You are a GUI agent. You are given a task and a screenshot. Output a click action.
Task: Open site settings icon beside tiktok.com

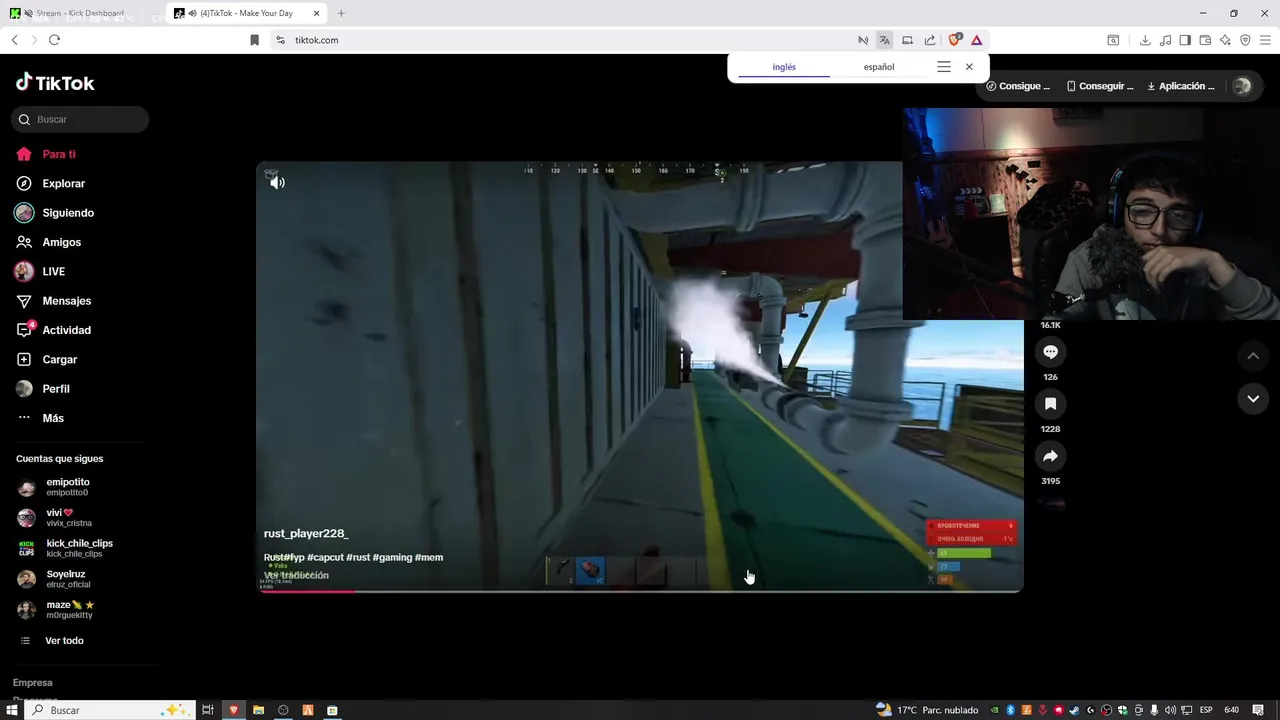[x=280, y=40]
